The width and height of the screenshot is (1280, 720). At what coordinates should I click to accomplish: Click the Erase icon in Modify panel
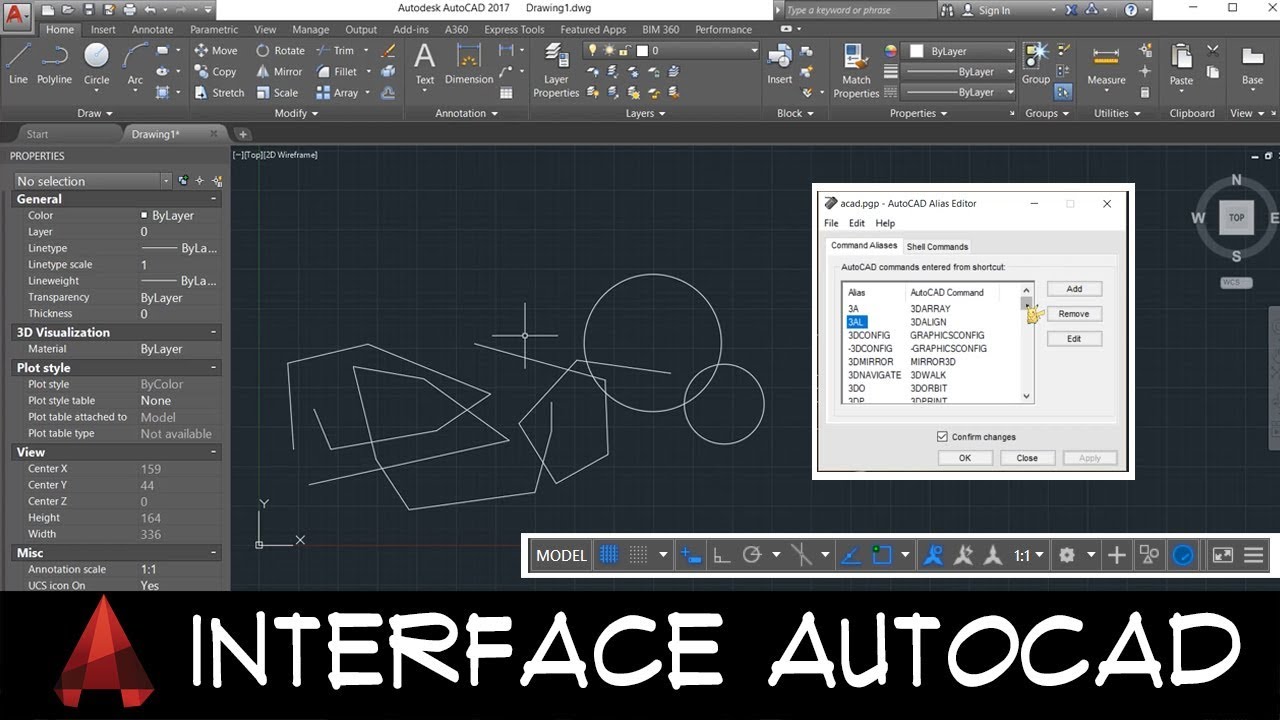(388, 50)
